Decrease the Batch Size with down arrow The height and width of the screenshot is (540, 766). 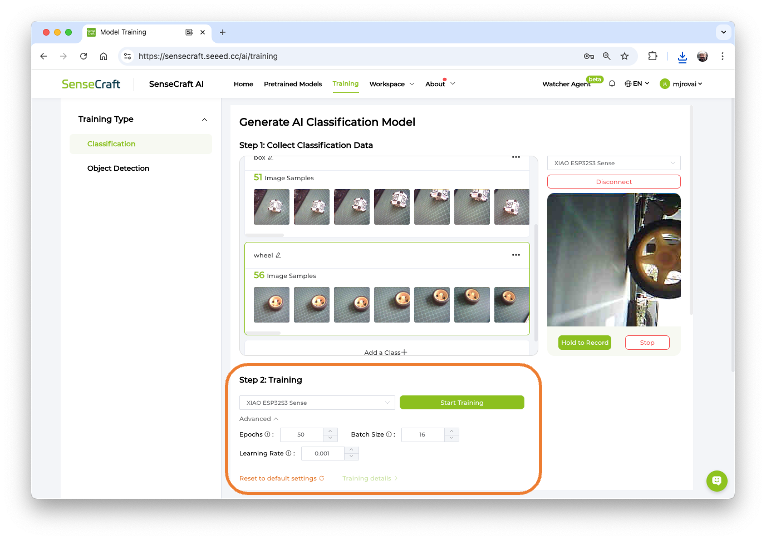[451, 439]
